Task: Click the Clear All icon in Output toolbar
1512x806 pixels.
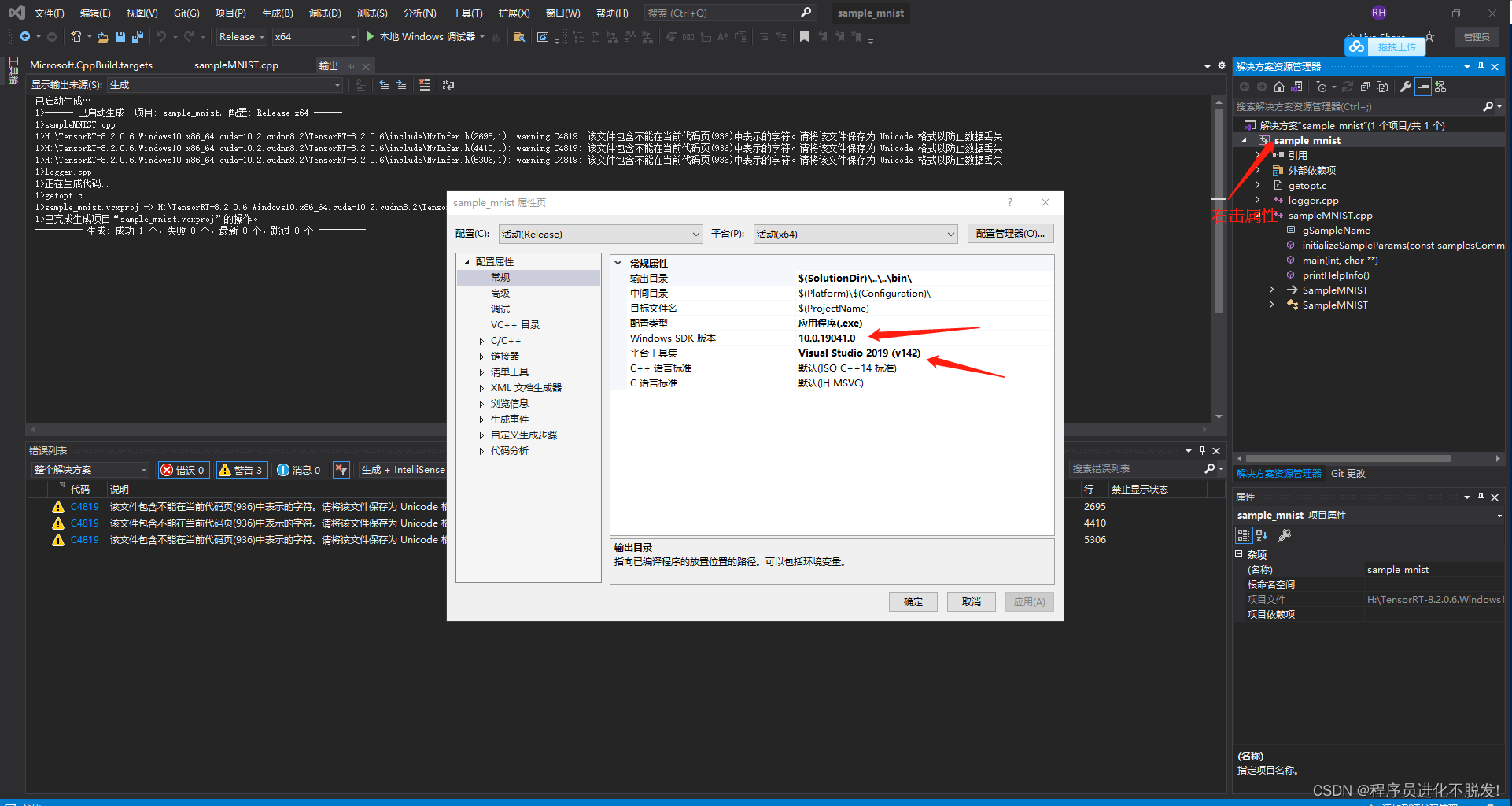Action: [x=425, y=85]
